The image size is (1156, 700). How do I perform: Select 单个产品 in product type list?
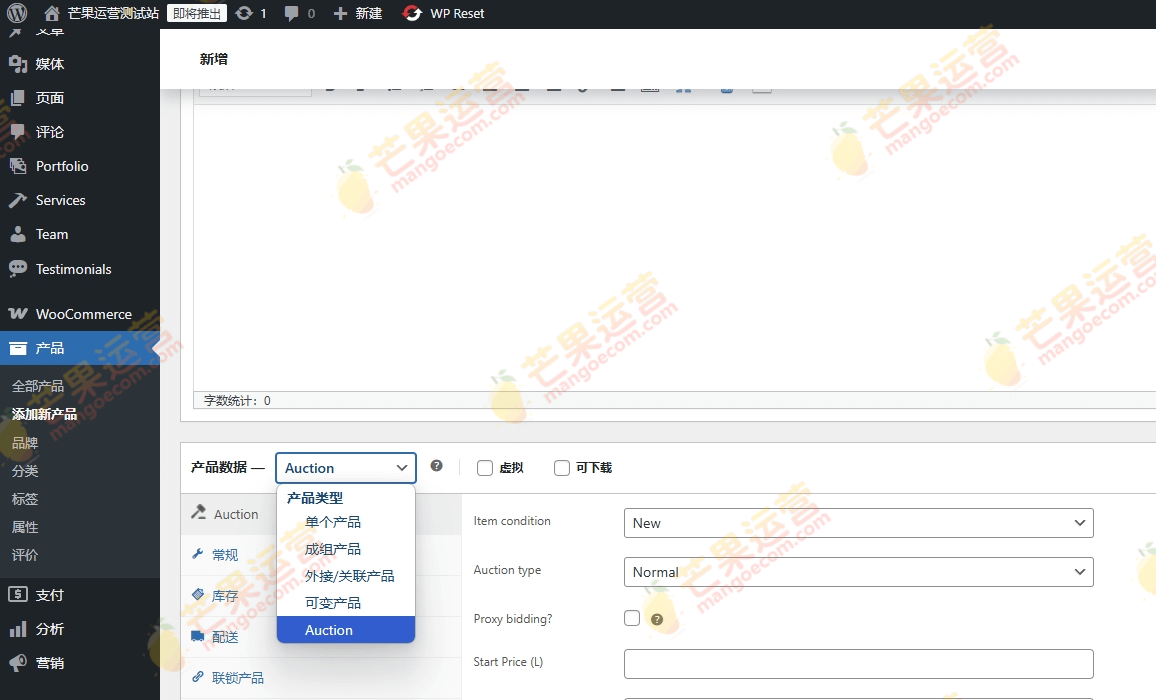click(x=346, y=522)
